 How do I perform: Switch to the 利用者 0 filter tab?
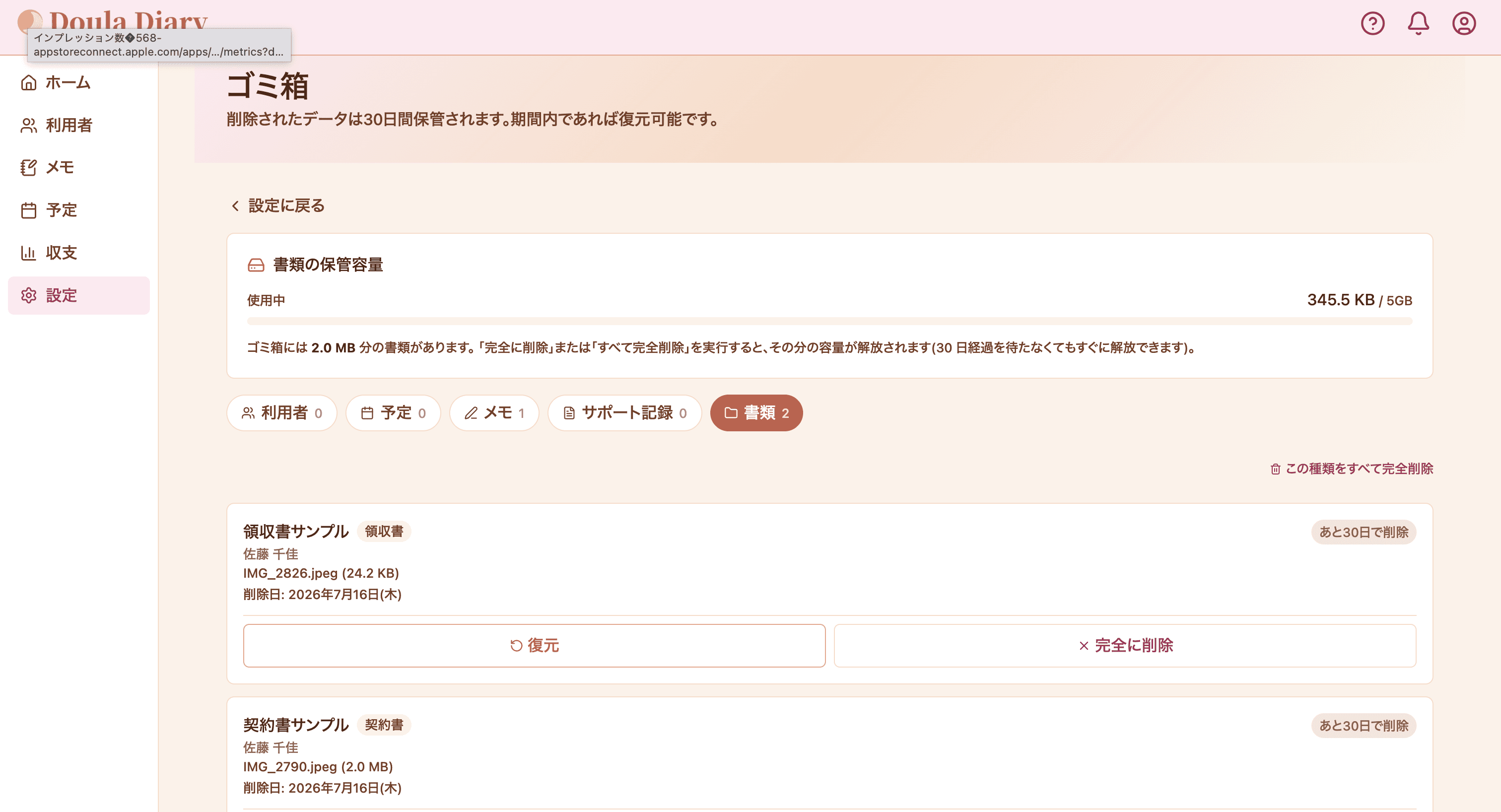click(282, 413)
